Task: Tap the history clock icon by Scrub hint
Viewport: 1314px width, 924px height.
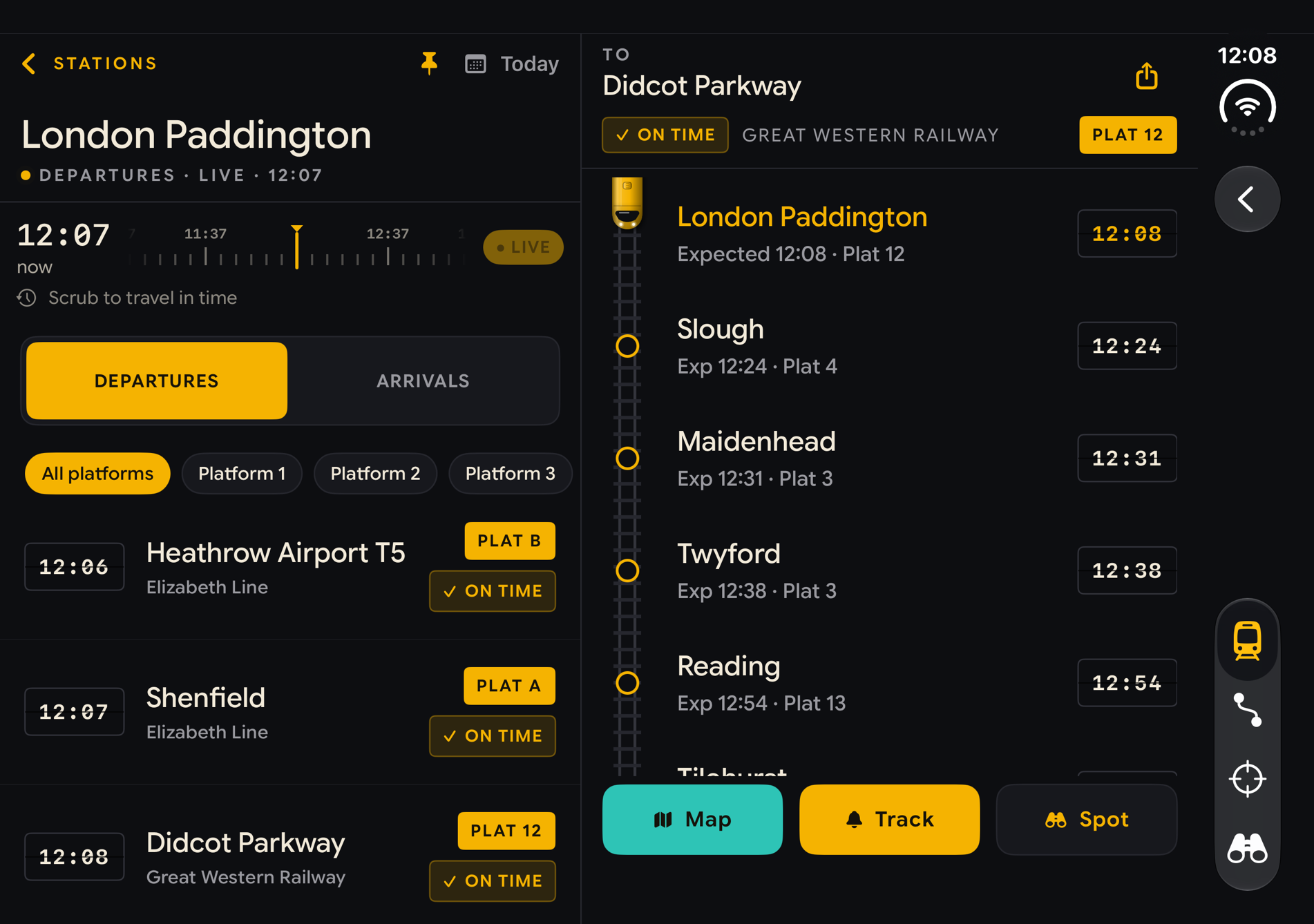Action: (27, 298)
